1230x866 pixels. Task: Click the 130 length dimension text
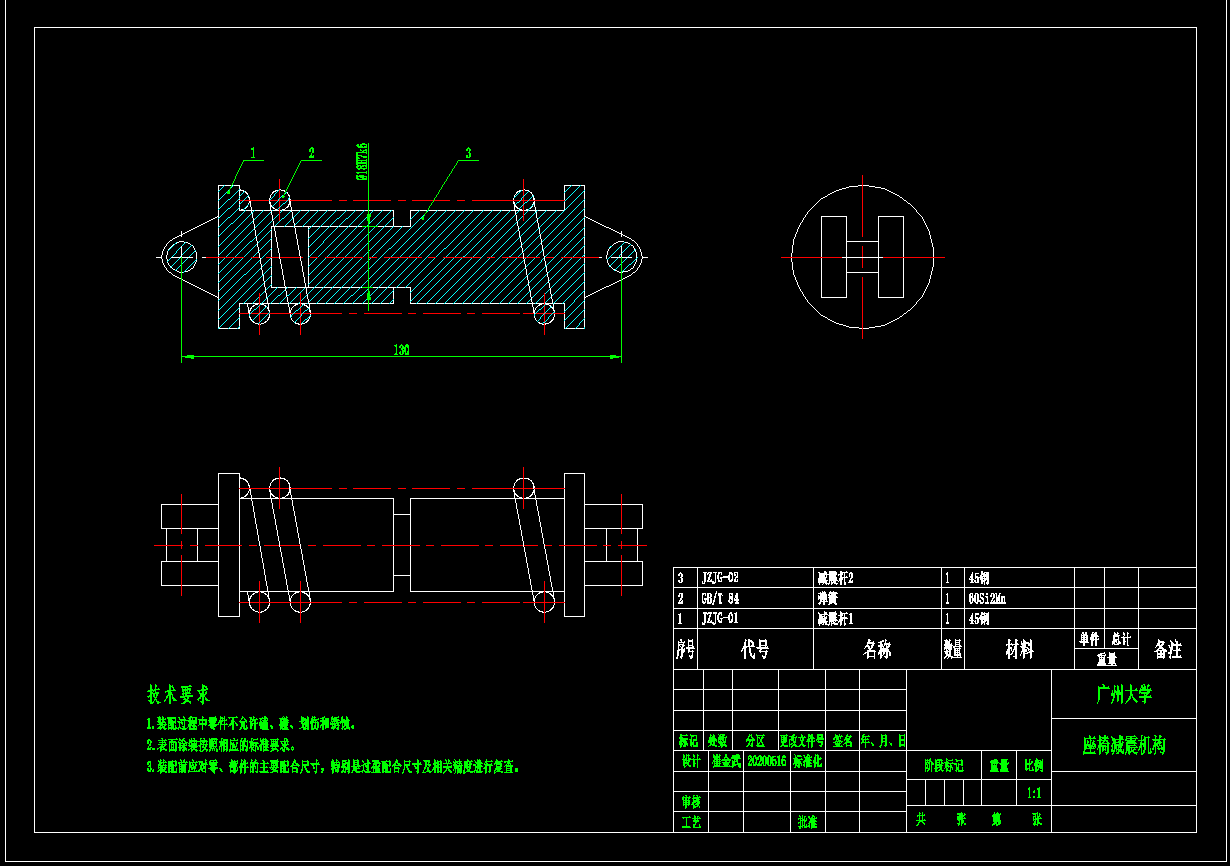[x=401, y=350]
